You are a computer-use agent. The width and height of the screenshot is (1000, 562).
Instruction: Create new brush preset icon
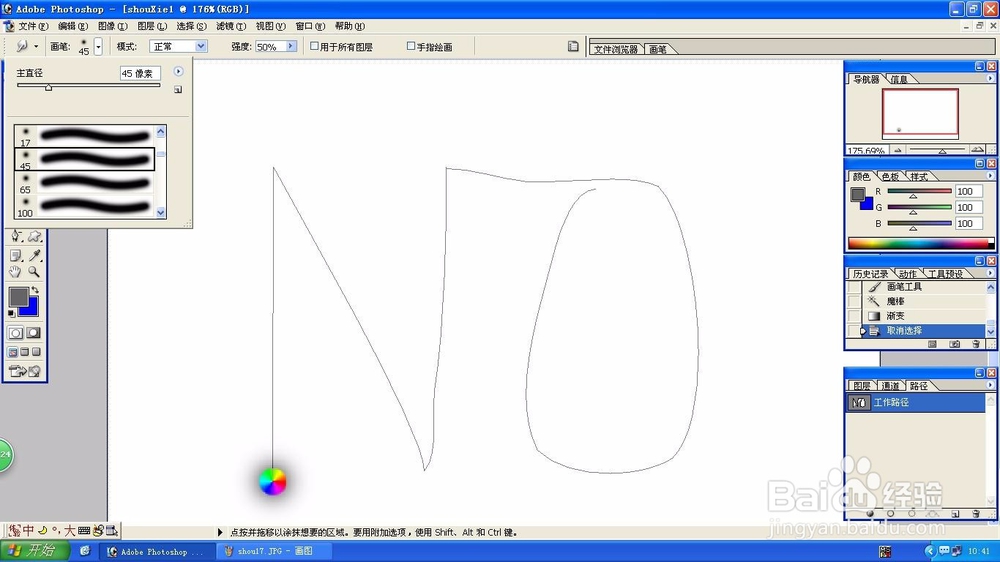tap(178, 89)
